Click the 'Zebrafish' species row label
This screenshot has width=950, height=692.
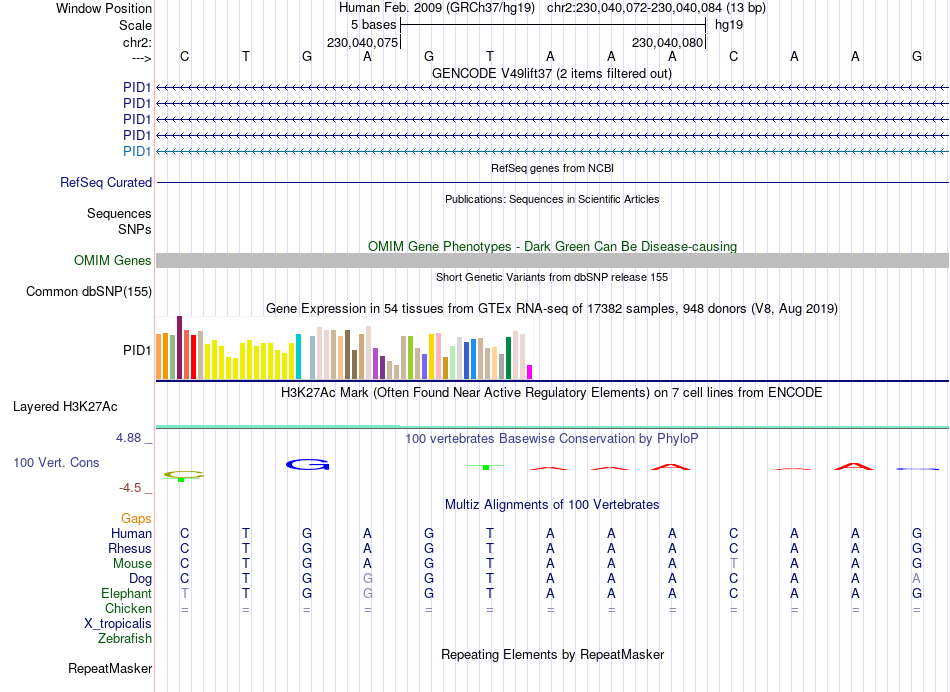pyautogui.click(x=125, y=638)
